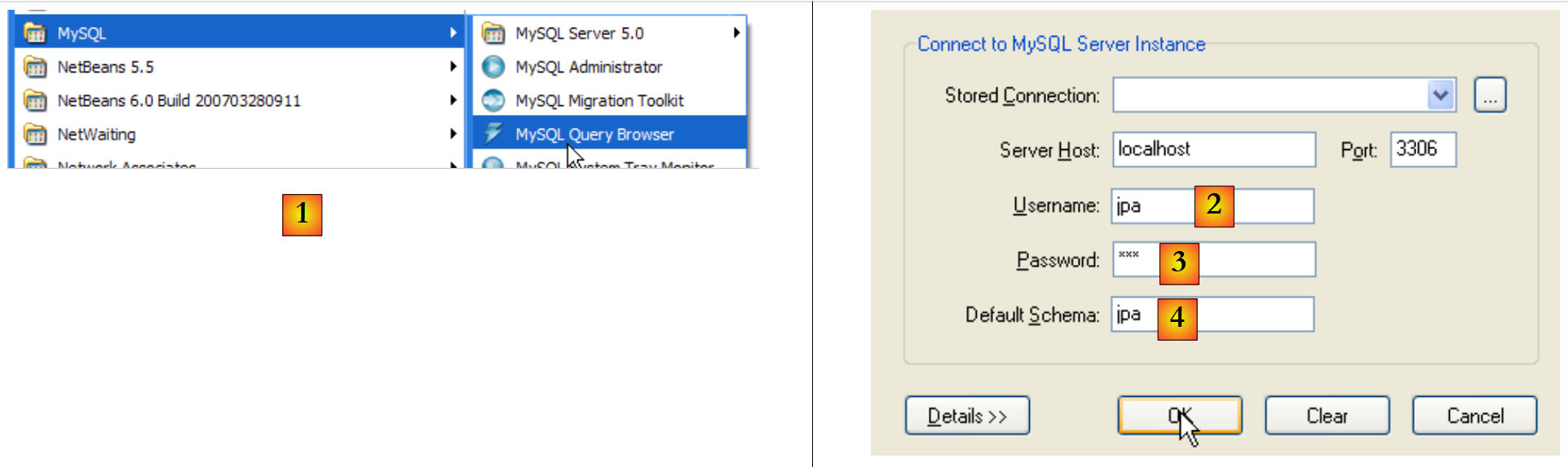The height and width of the screenshot is (467, 1568).
Task: Show more options with Details >> button
Action: tap(967, 416)
